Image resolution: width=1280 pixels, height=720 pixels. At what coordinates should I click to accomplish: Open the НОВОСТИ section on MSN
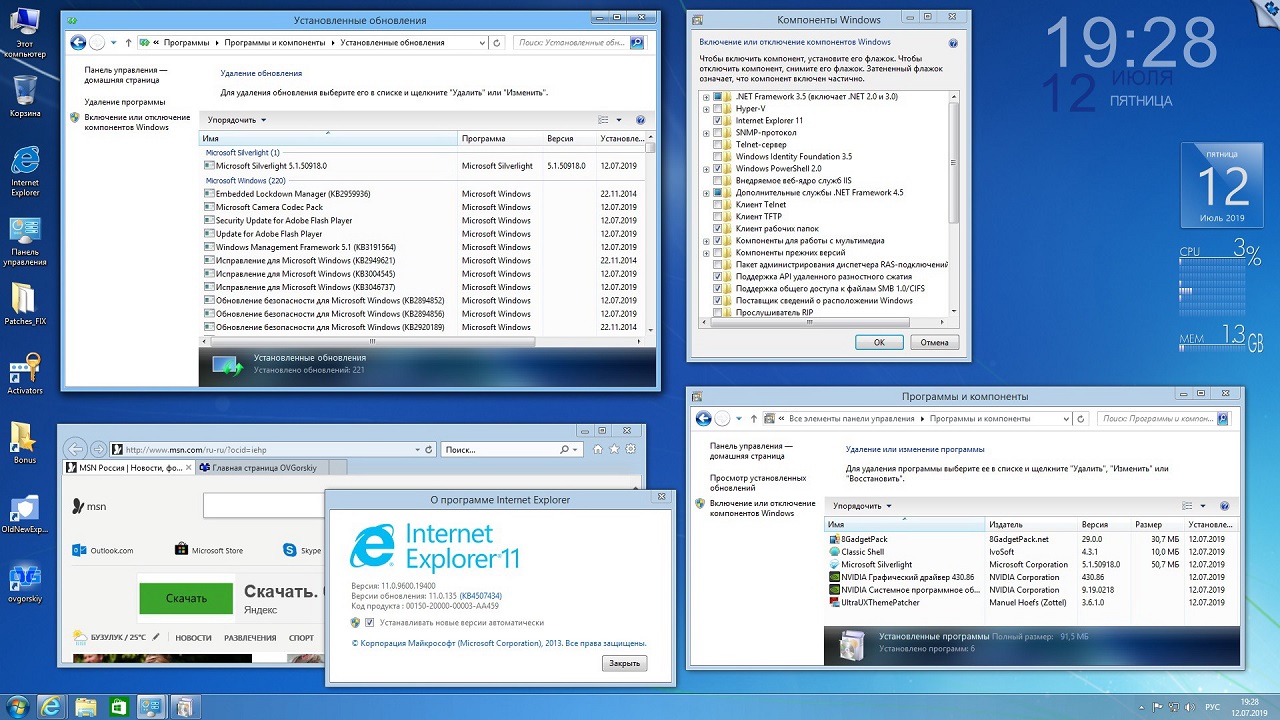point(193,638)
